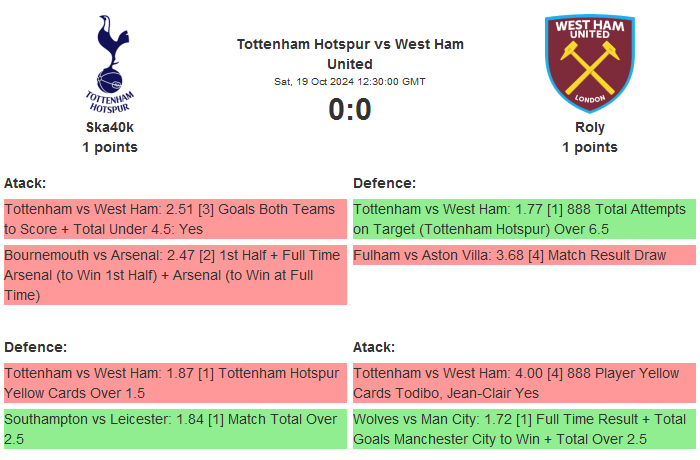Screen dimensions: 700x460
Task: Open the Ska40k player name
Action: pyautogui.click(x=110, y=127)
